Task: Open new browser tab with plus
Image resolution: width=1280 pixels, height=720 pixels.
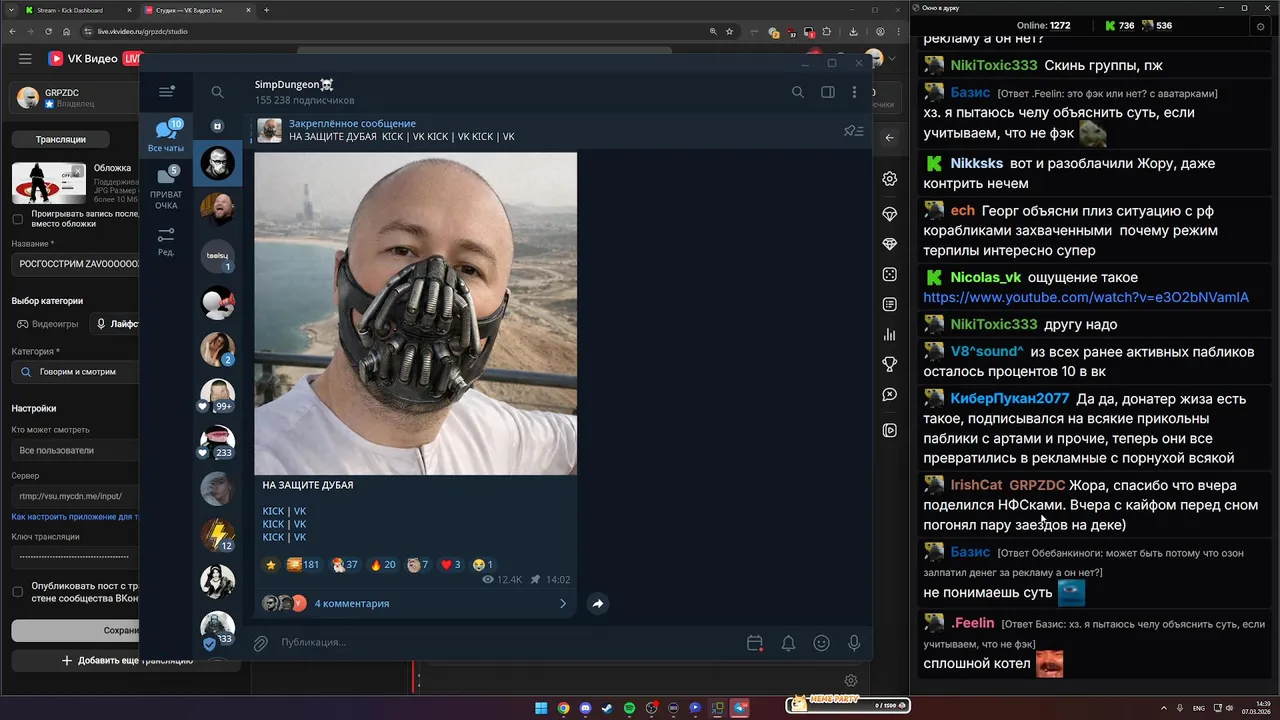Action: [x=266, y=10]
